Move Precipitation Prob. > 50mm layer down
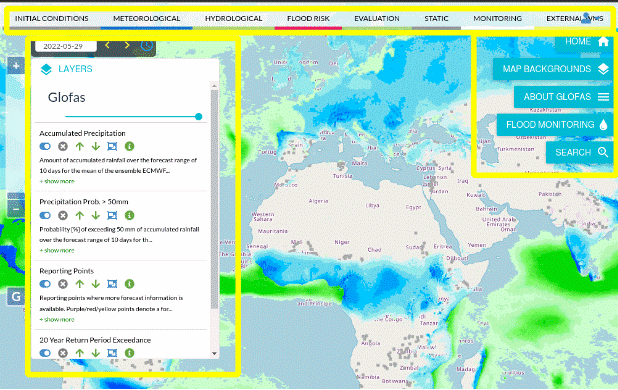The height and width of the screenshot is (390, 618). pos(95,215)
